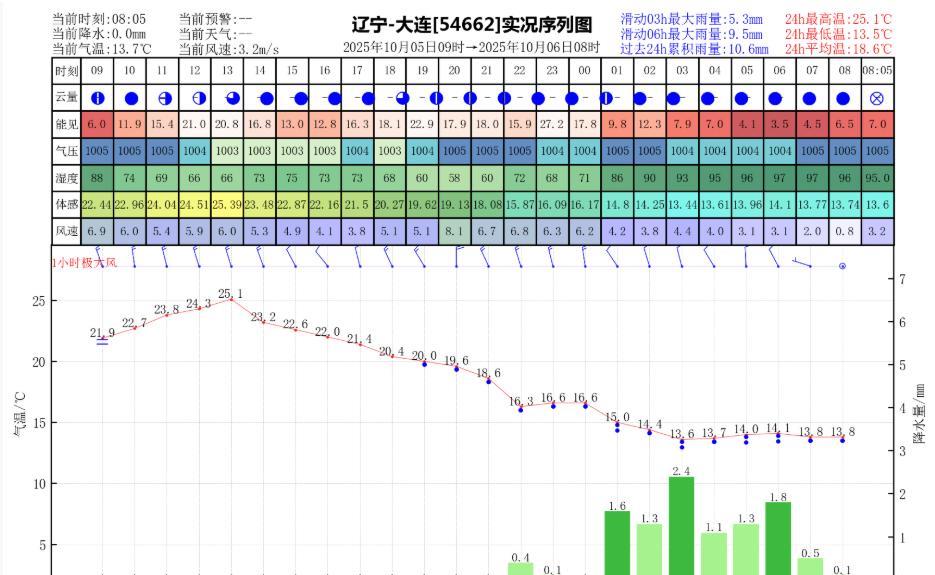The height and width of the screenshot is (575, 935).
Task: Click the 气温/℃ left axis label
Action: [x=19, y=413]
